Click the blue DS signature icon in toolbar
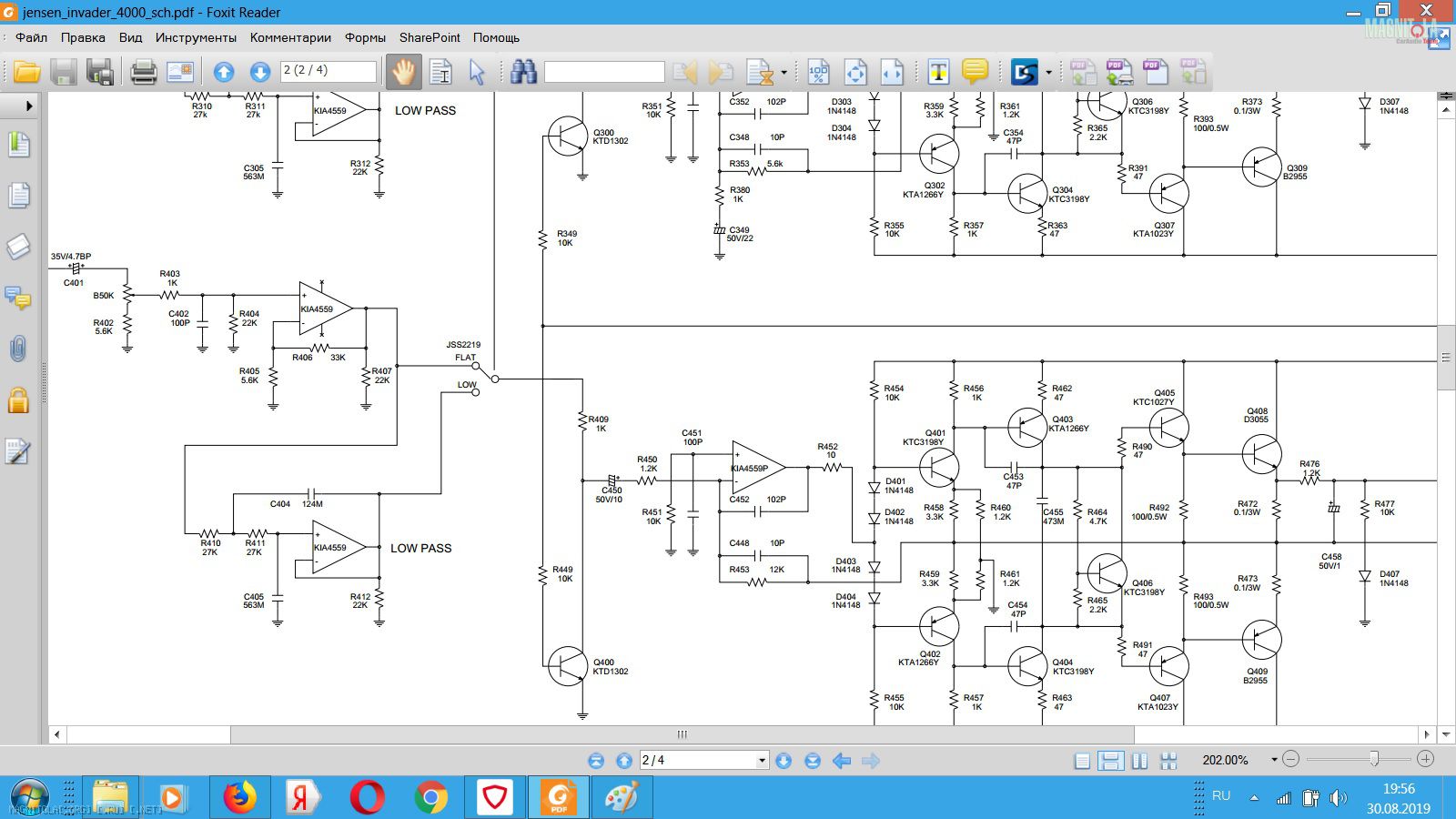 coord(1025,72)
